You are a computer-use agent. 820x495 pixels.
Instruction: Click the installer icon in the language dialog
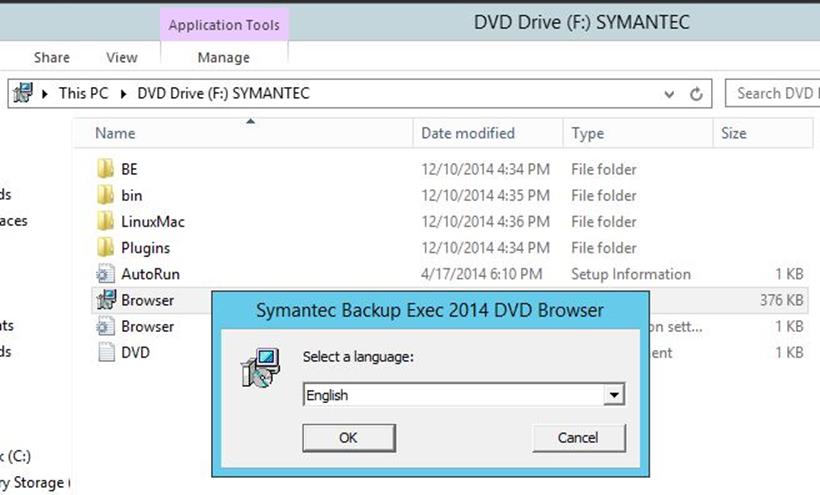coord(260,367)
